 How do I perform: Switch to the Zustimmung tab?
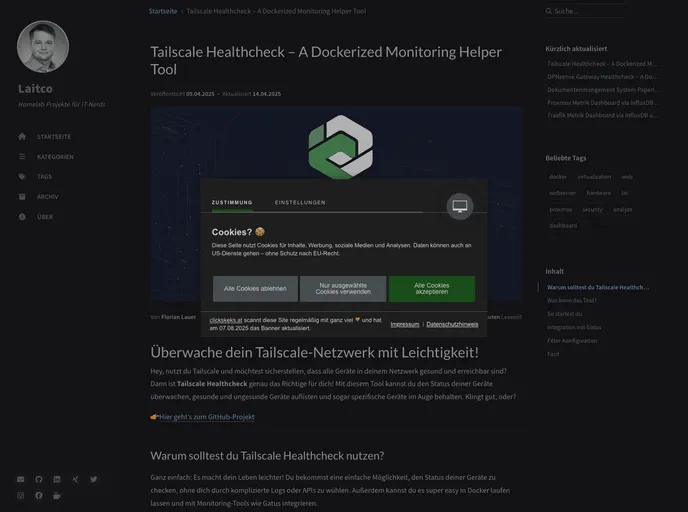(x=232, y=202)
